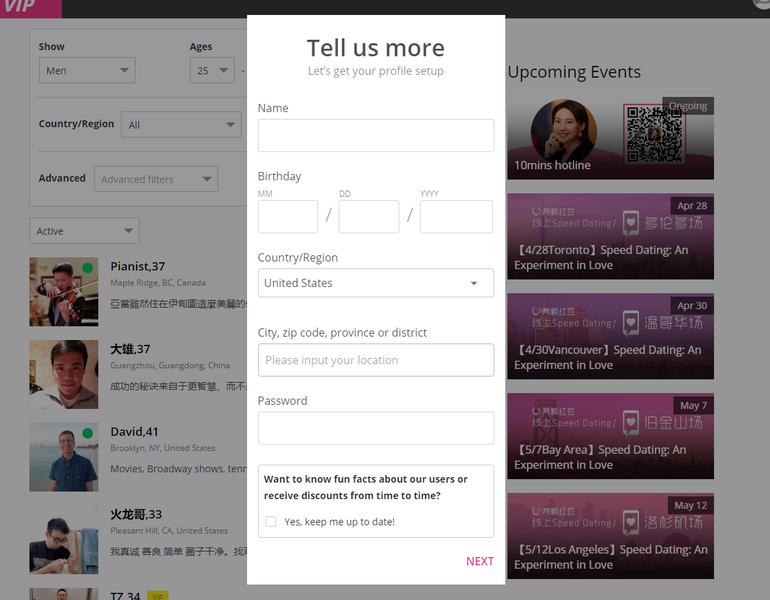770x600 pixels.
Task: Click the heart chat icon on Bay Area event
Action: (x=631, y=423)
